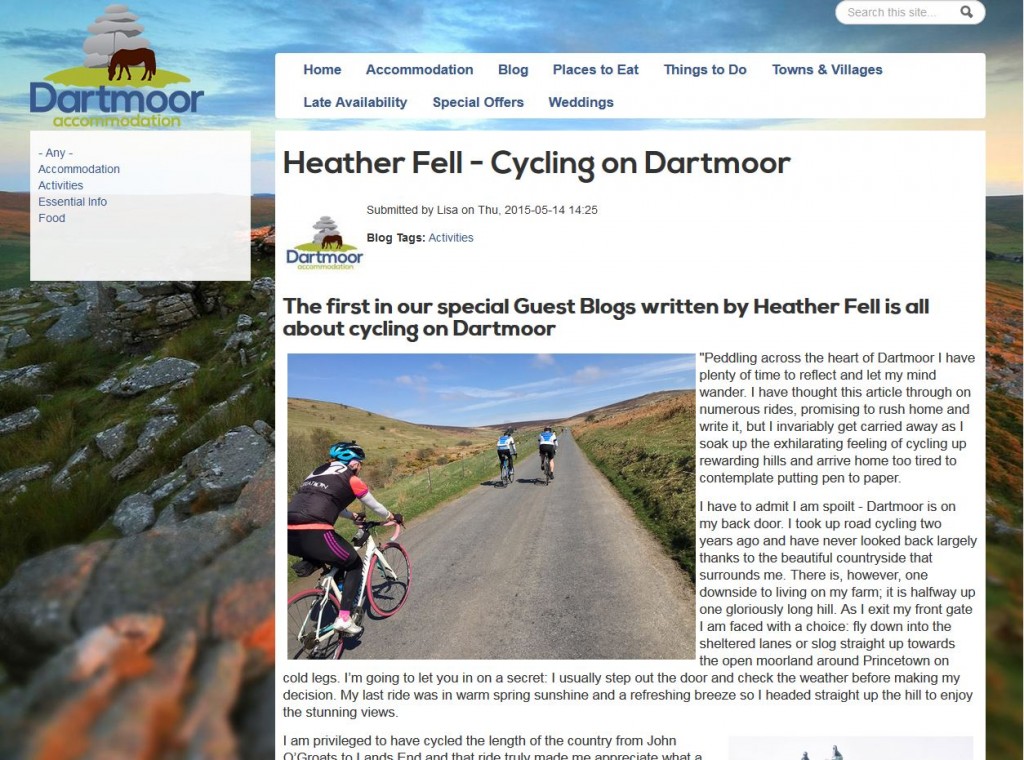Select the '- Any -' filter link
This screenshot has width=1024, height=760.
56,153
